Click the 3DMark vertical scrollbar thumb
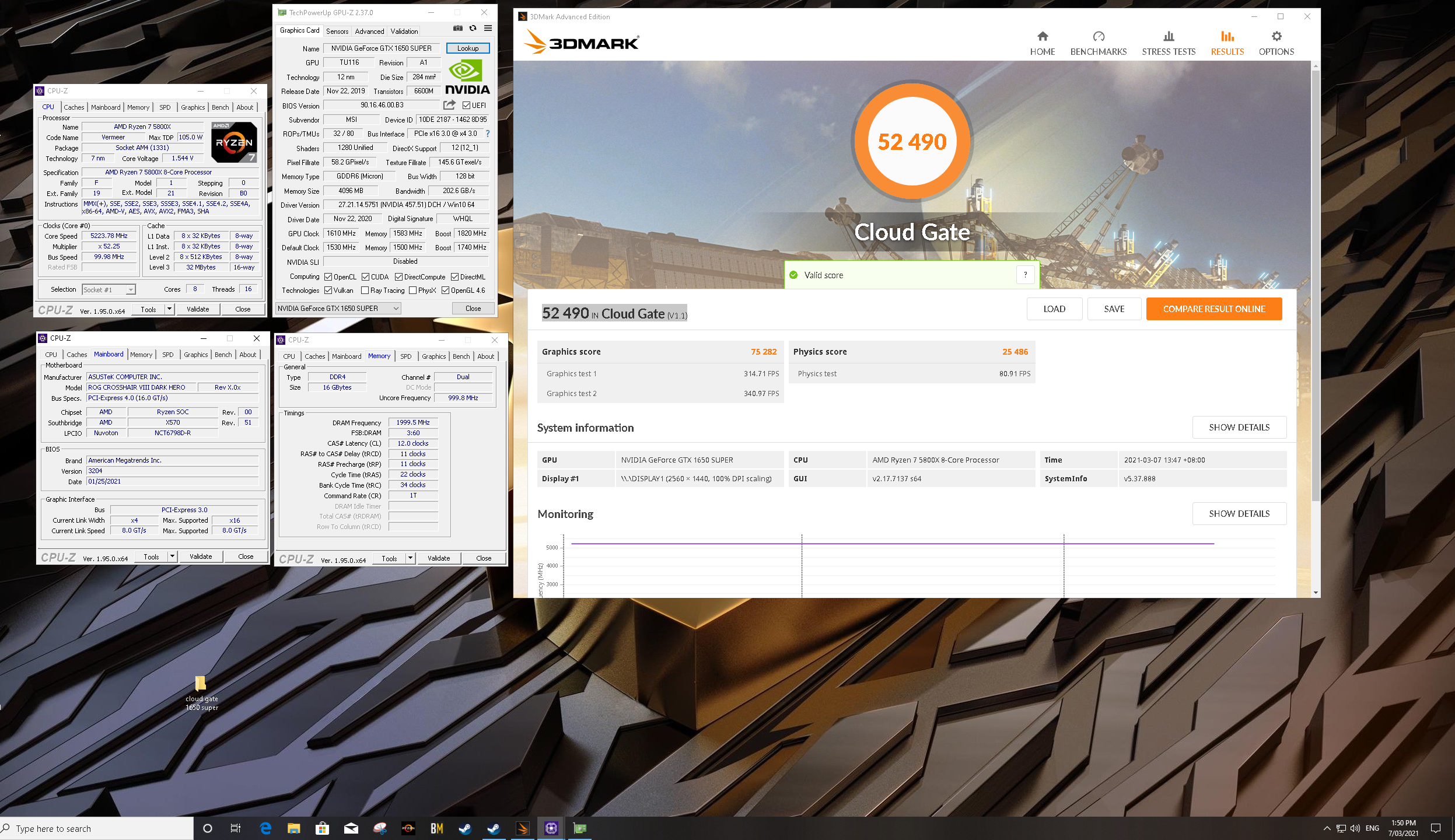Screen dimensions: 1455x840 click(1316, 286)
